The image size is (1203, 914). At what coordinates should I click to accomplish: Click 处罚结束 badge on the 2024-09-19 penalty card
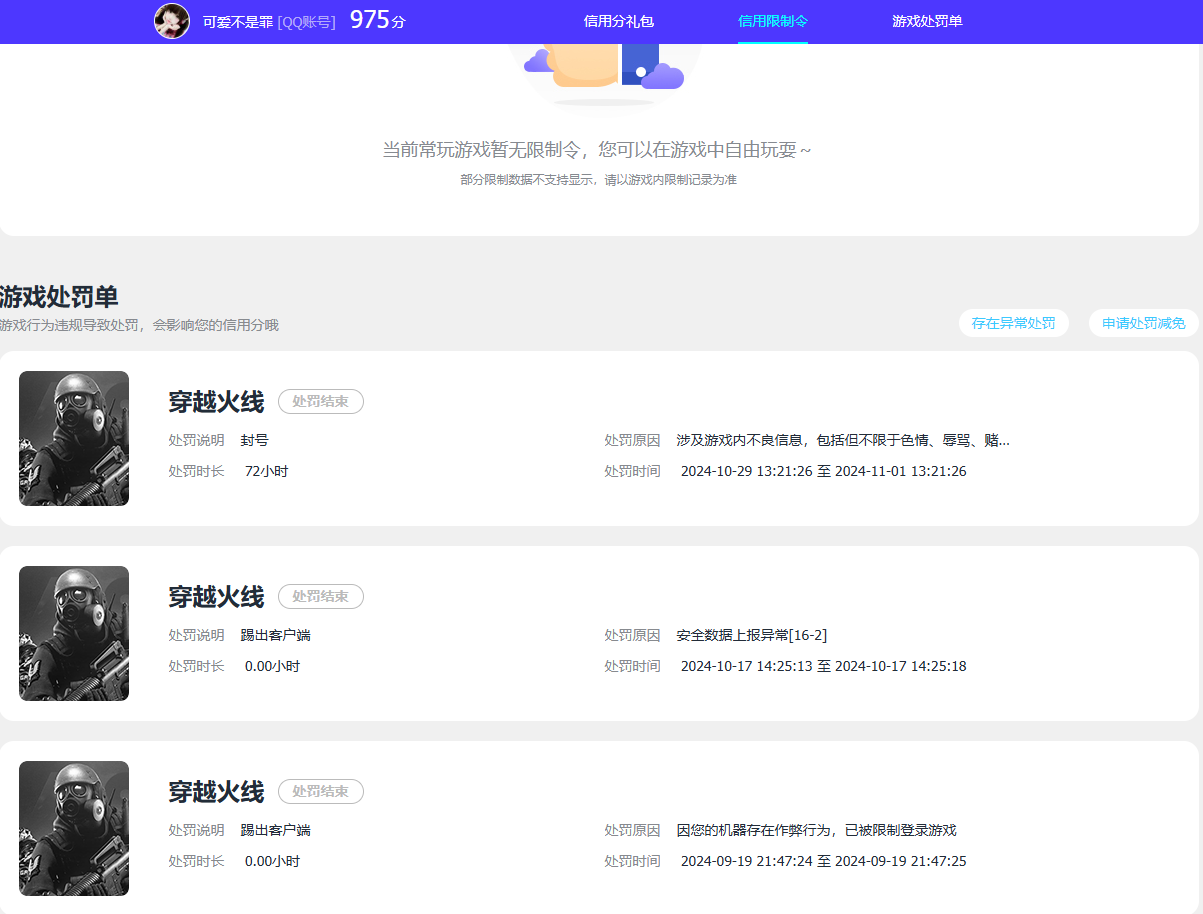point(321,791)
